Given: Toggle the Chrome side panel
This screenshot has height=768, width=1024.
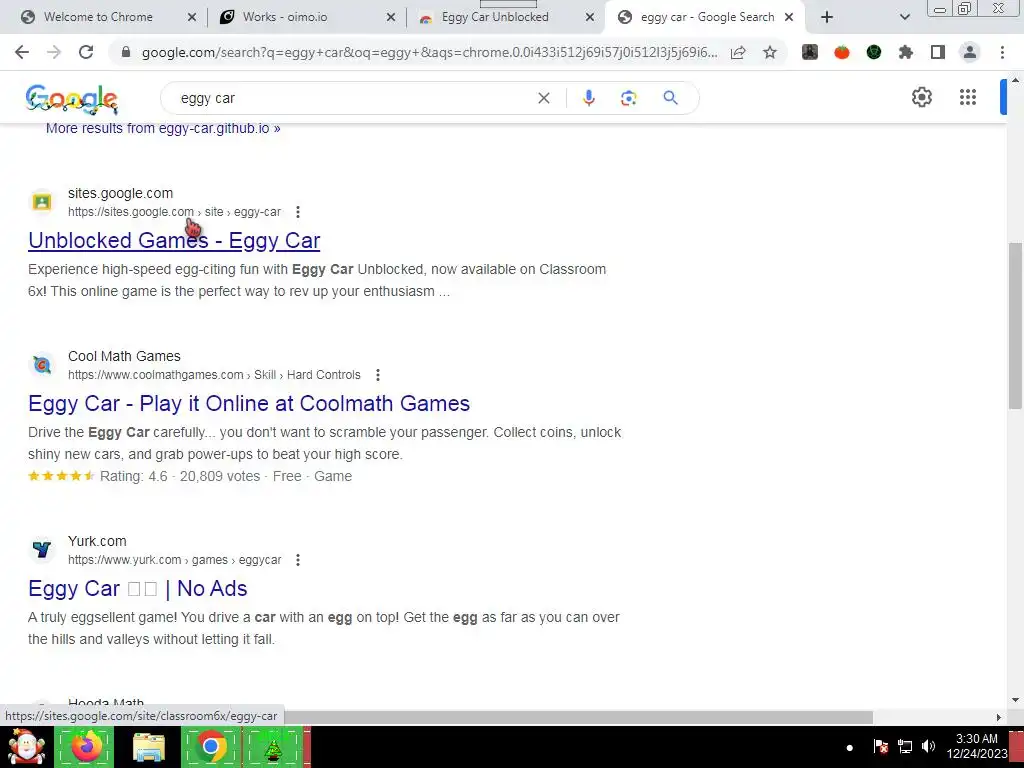Looking at the screenshot, I should click(938, 52).
